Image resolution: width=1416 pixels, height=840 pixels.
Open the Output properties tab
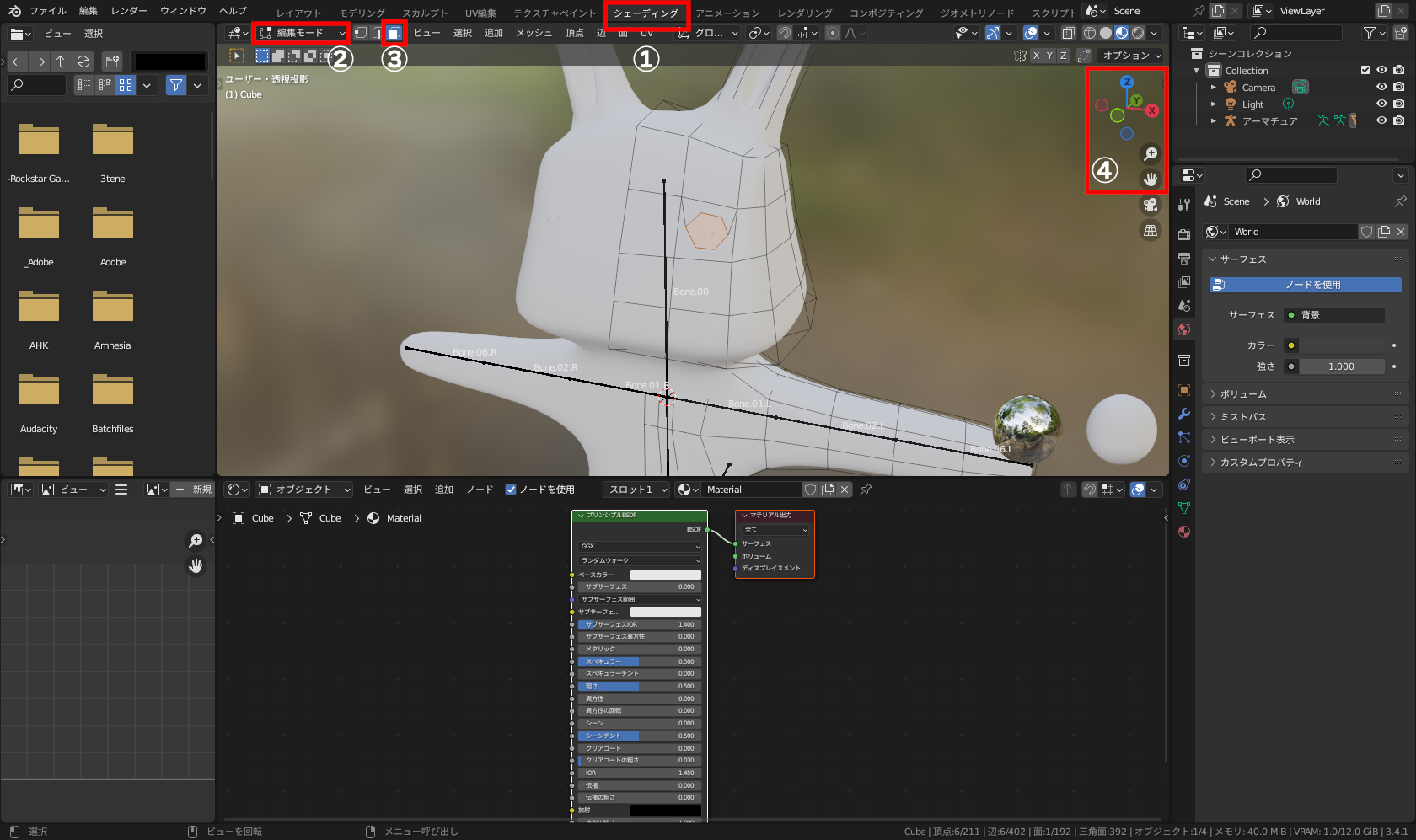pos(1184,258)
